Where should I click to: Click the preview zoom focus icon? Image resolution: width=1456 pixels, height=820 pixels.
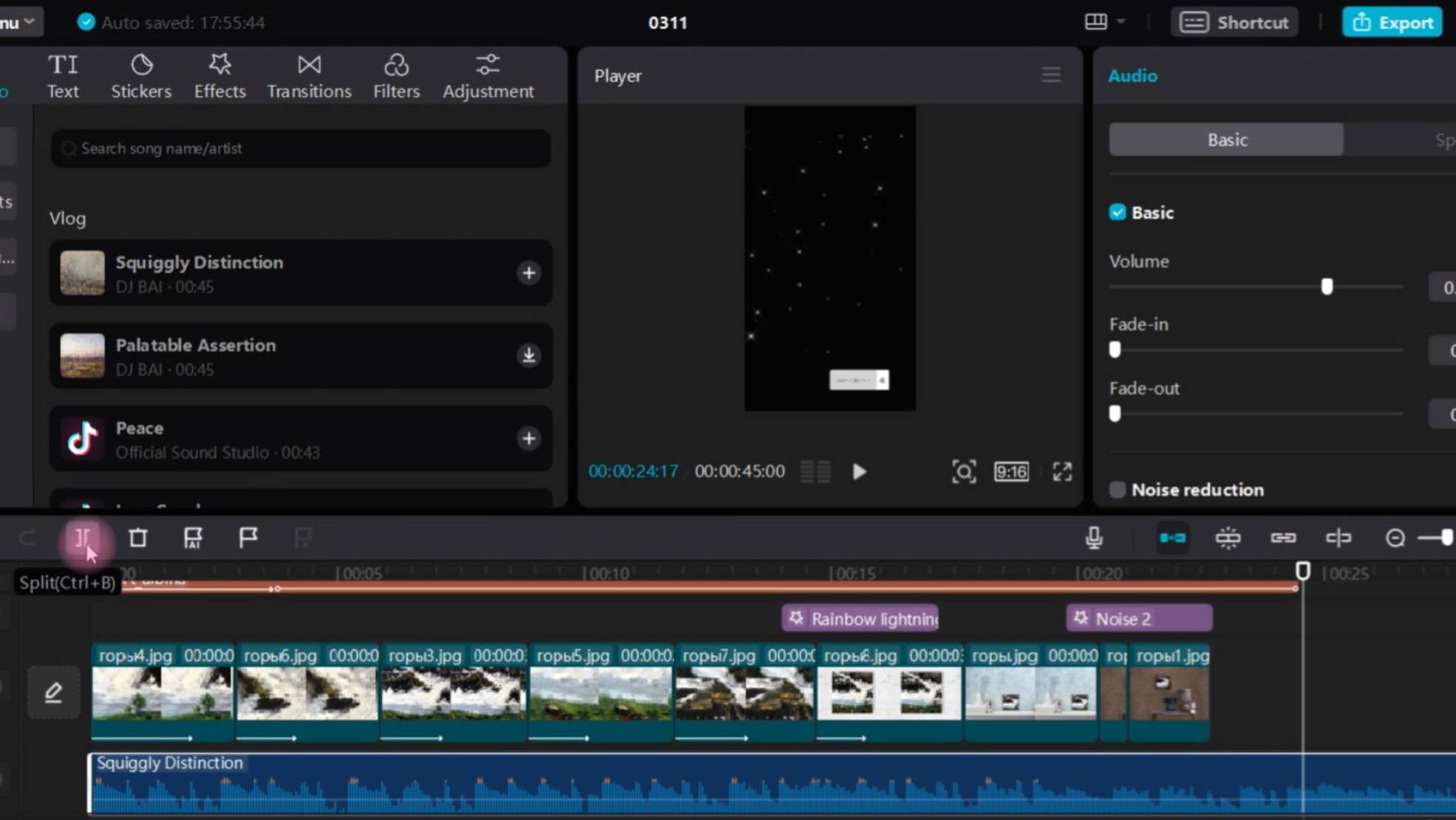tap(964, 471)
